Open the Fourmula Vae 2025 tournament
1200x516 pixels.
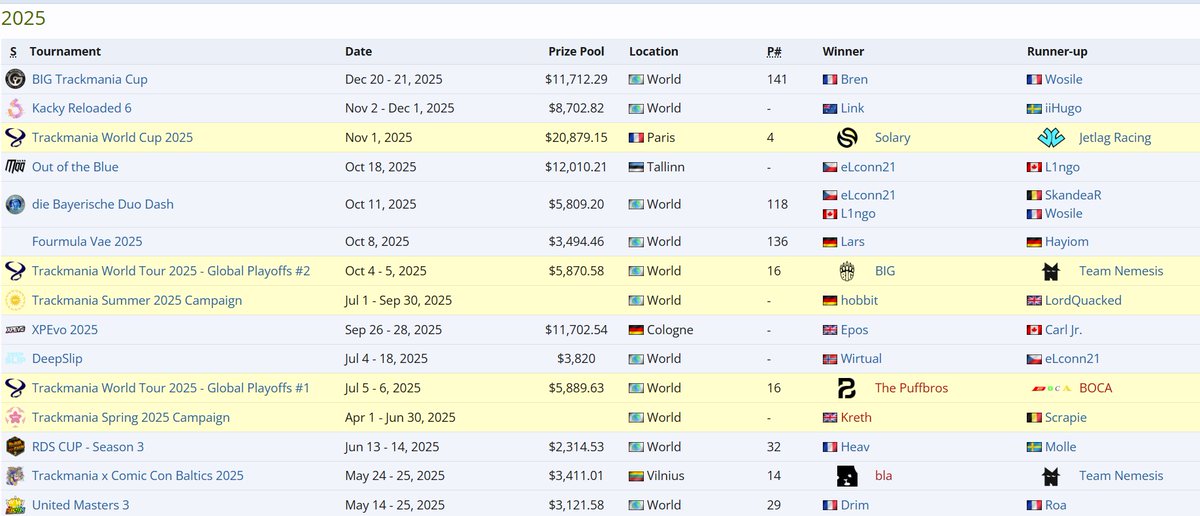pos(87,241)
